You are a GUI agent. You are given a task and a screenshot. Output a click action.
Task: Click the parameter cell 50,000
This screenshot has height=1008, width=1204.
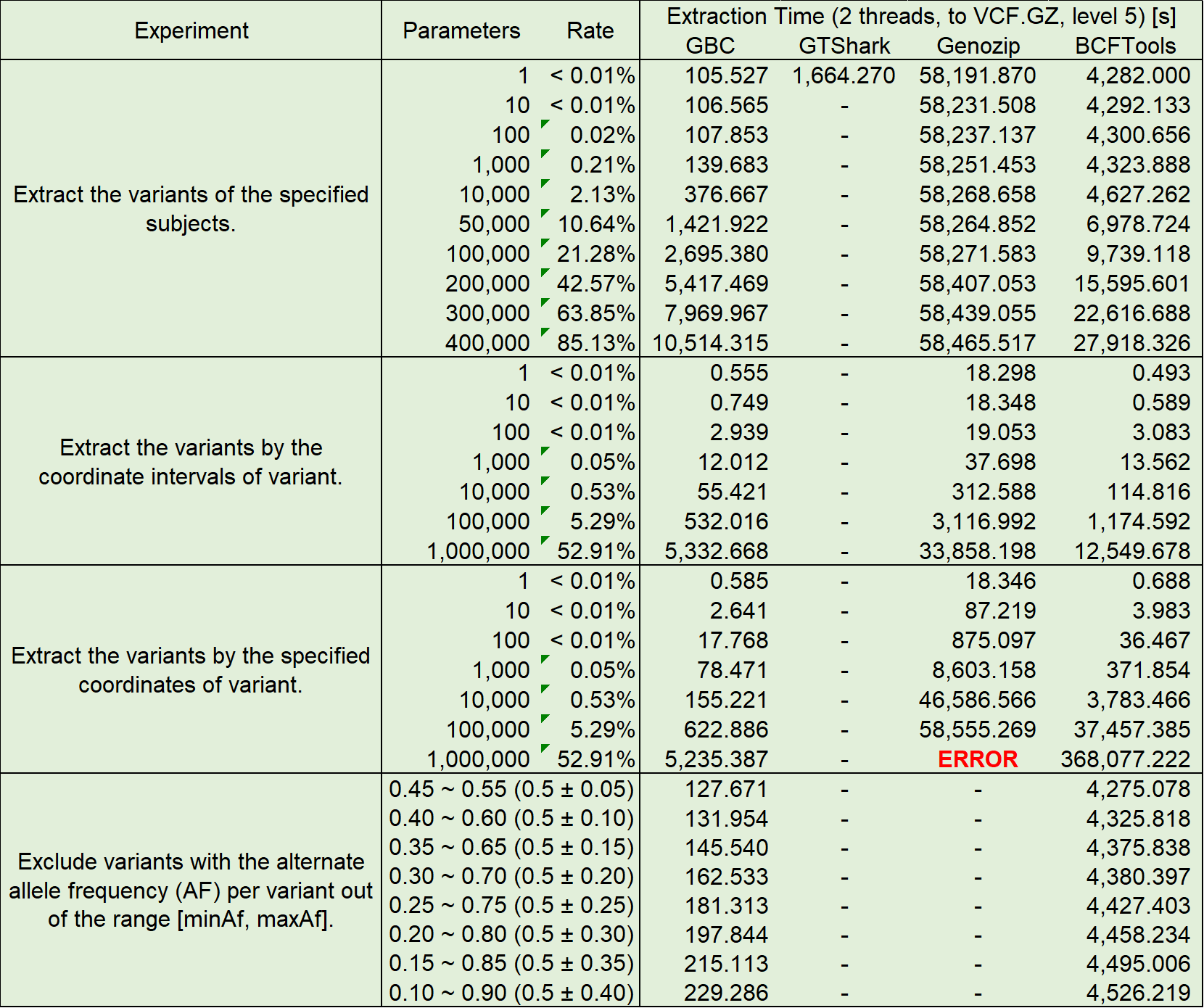click(494, 224)
